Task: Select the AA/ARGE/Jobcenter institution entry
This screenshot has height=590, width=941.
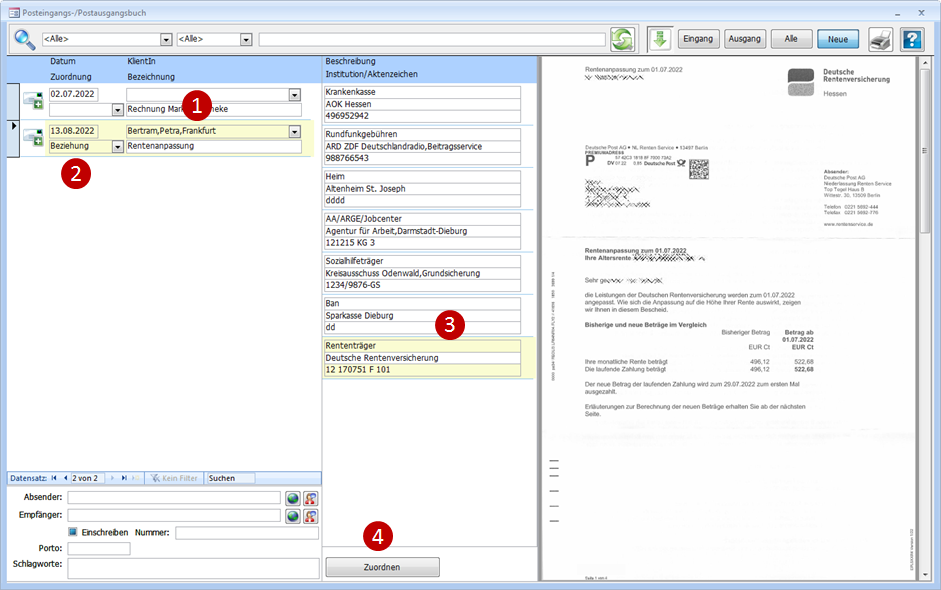Action: point(422,219)
